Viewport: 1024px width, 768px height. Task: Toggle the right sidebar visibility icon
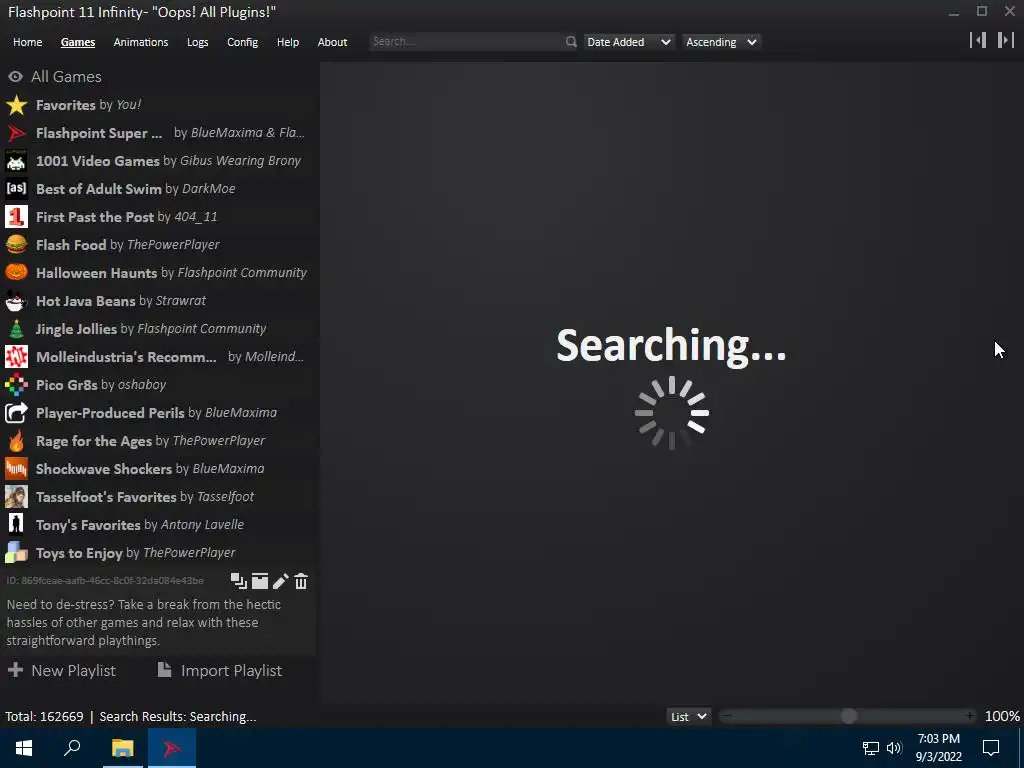tap(1006, 40)
